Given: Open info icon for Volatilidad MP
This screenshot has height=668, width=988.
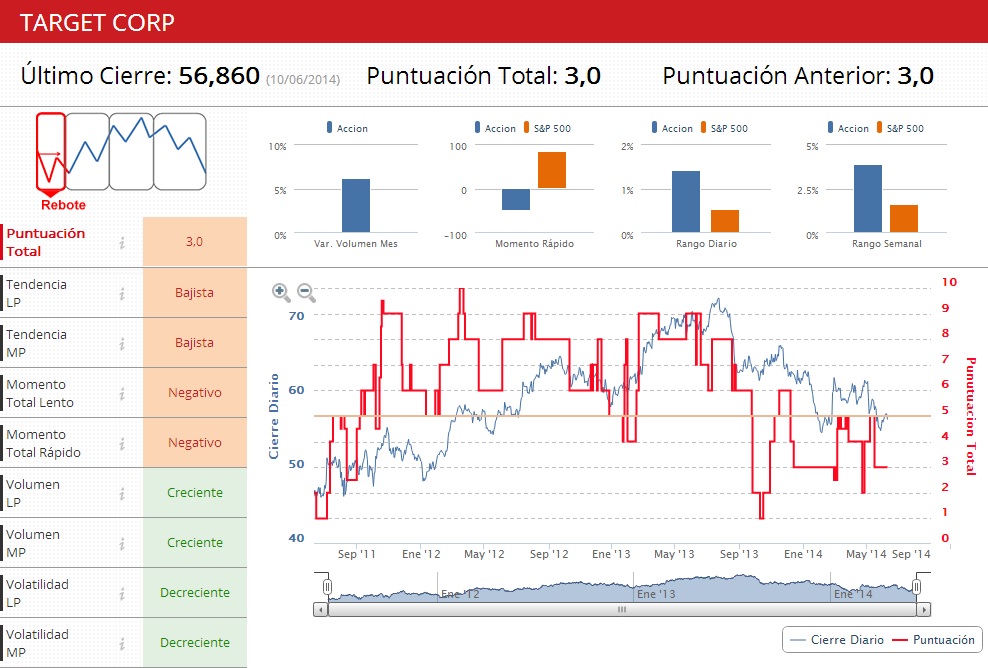Looking at the screenshot, I should tap(122, 644).
